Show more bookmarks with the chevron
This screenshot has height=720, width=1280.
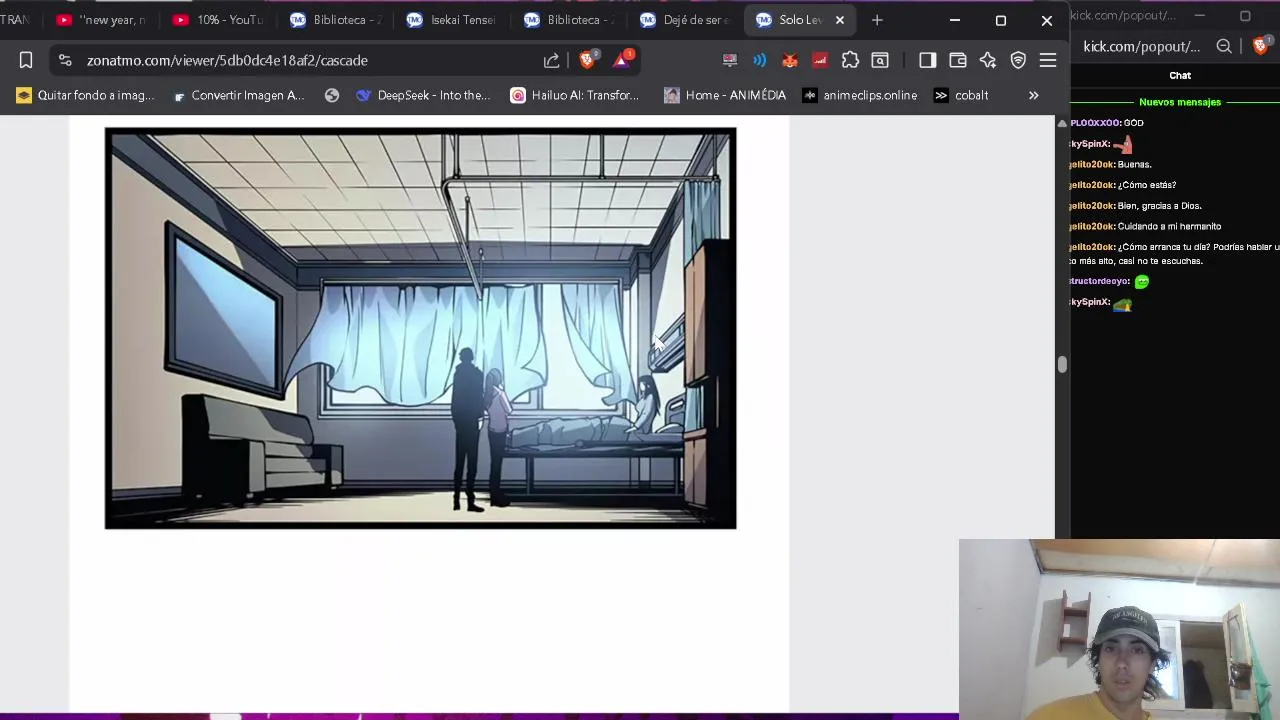[x=1034, y=95]
